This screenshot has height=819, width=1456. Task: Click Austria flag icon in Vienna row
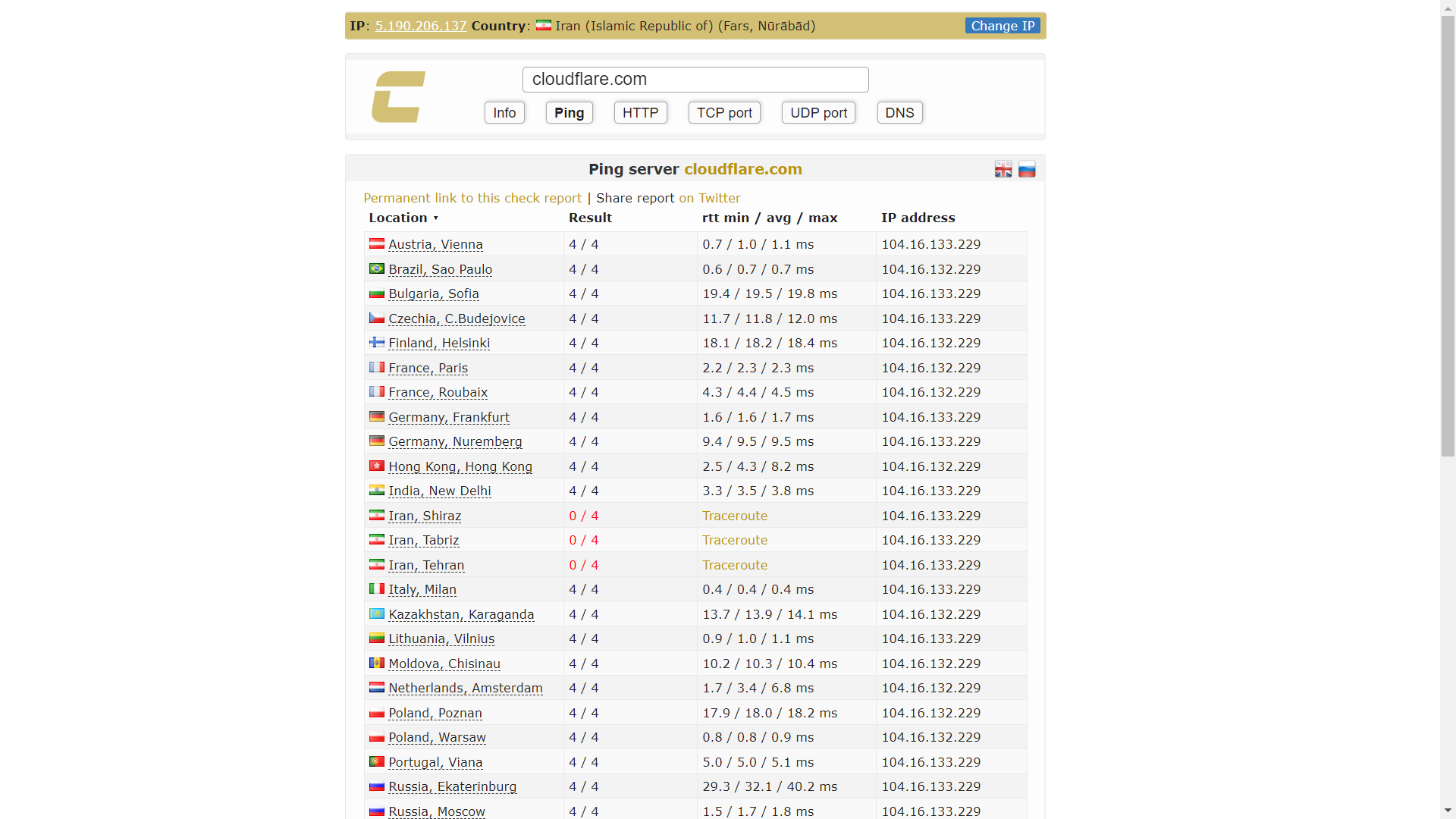pos(377,243)
